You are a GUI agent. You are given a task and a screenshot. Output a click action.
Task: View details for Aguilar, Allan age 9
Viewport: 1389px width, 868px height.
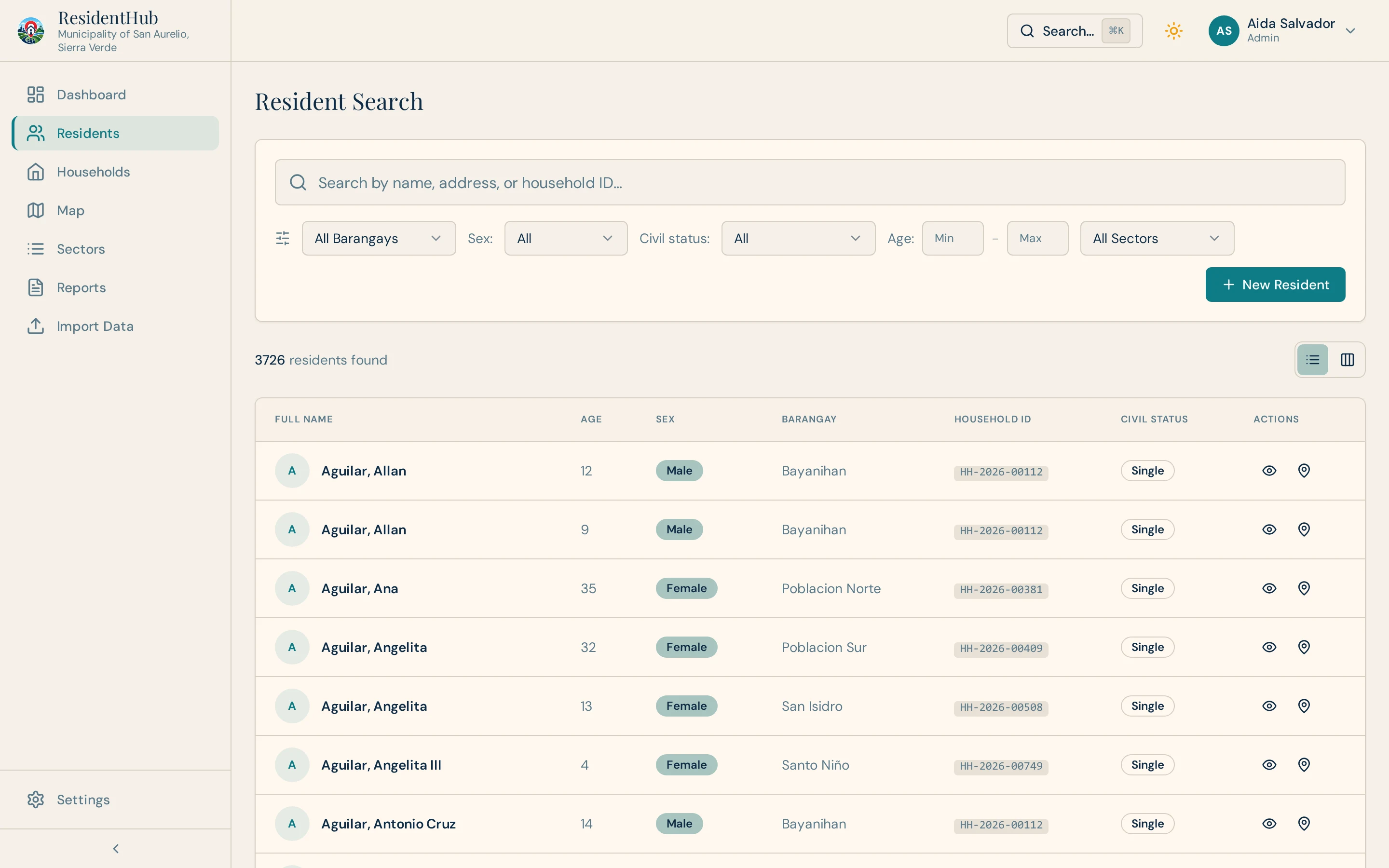[x=1269, y=529]
